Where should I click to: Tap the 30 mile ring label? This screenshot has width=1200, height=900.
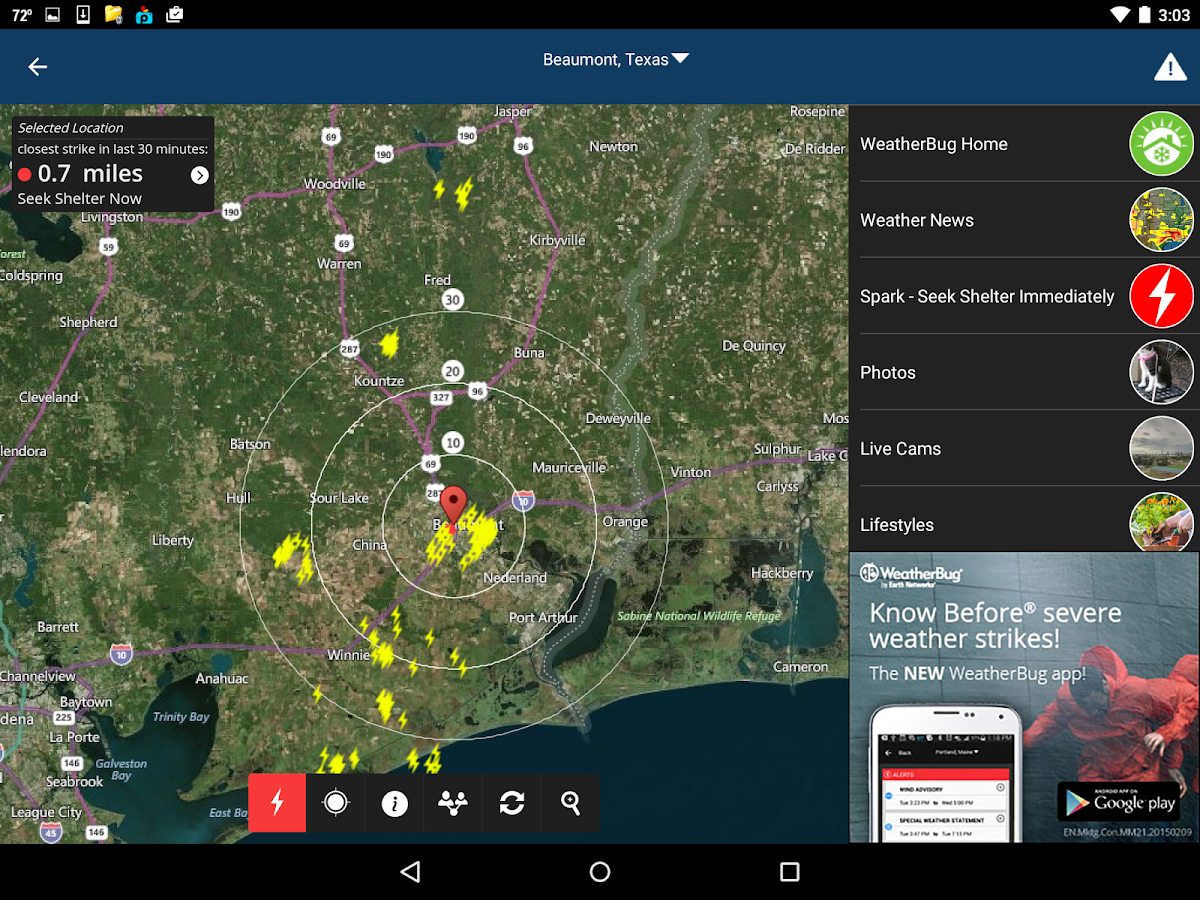coord(453,299)
